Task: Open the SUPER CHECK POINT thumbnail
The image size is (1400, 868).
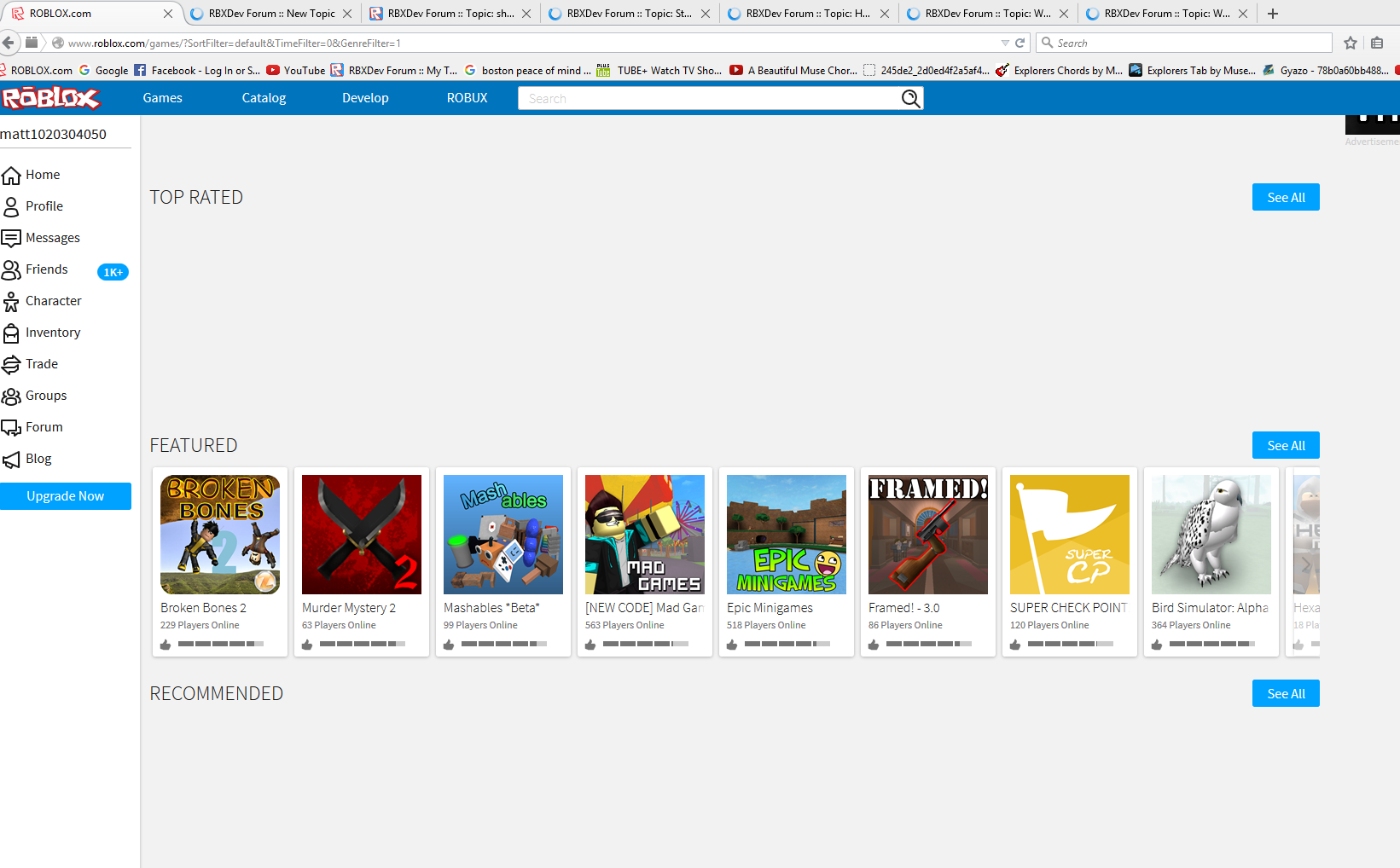Action: (1070, 535)
